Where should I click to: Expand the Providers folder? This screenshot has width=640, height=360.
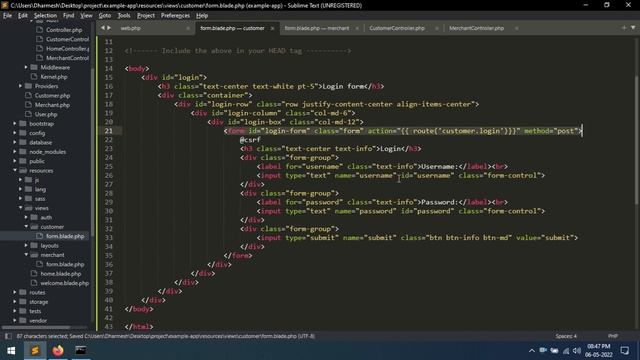[x=20, y=86]
